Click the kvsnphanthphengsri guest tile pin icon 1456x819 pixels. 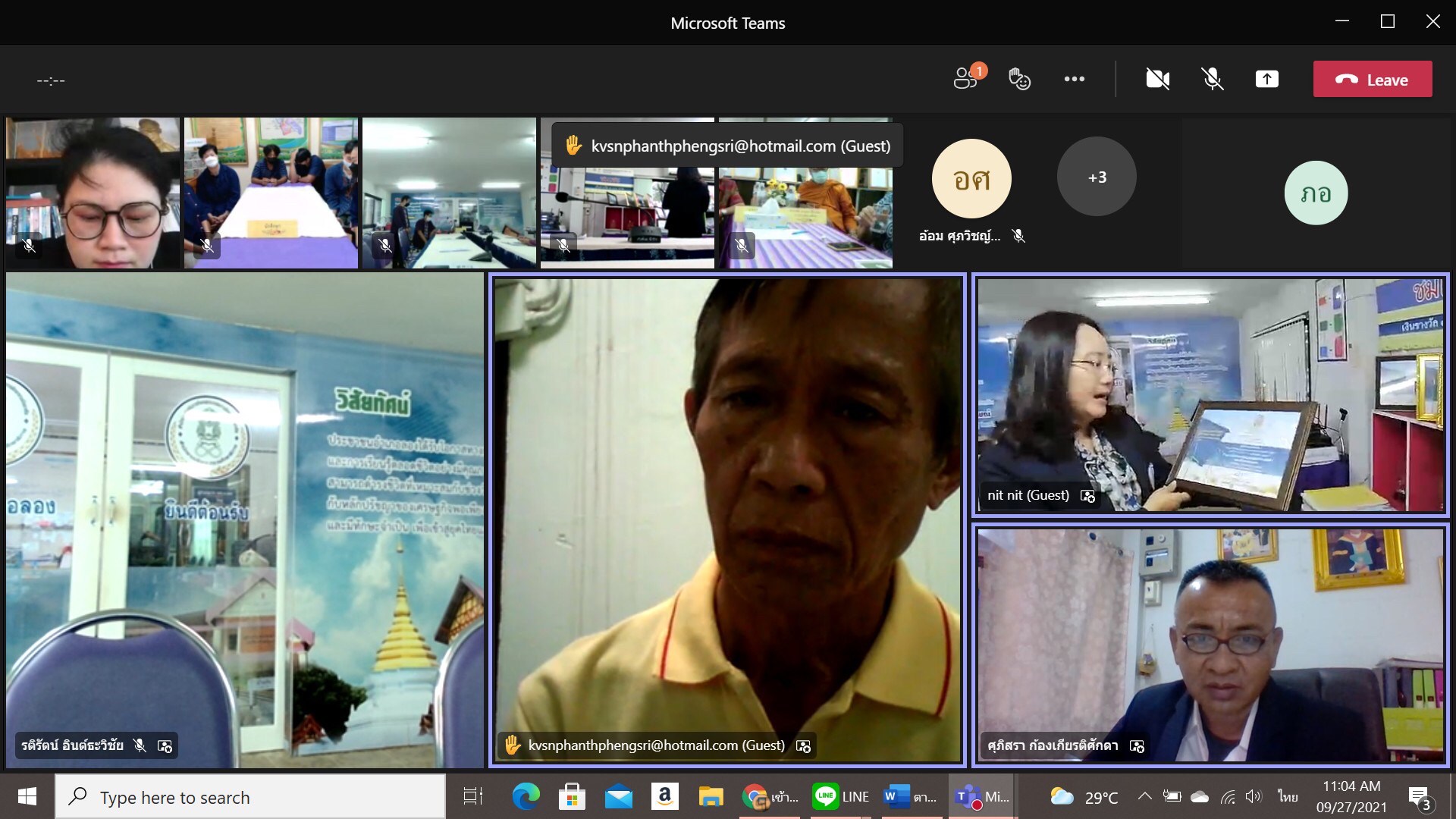click(x=803, y=746)
